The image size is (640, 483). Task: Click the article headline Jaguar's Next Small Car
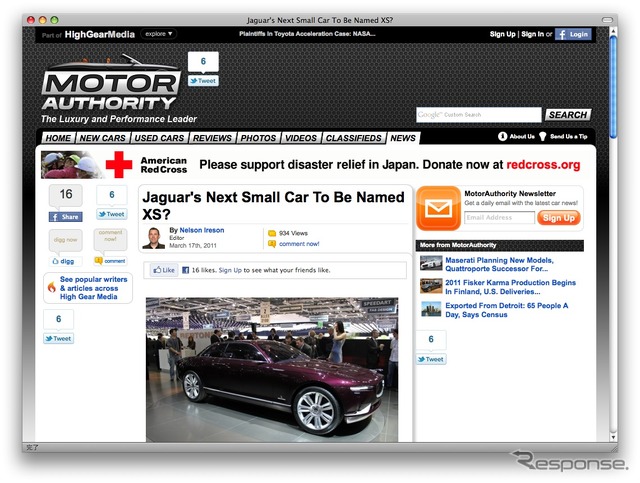click(x=273, y=205)
